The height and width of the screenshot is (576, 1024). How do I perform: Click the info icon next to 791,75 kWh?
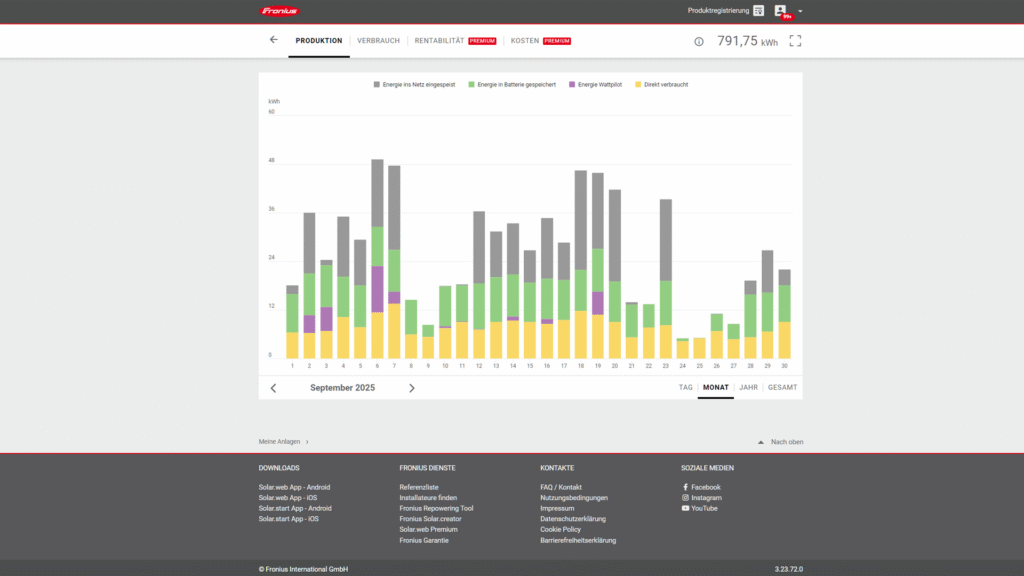click(699, 42)
